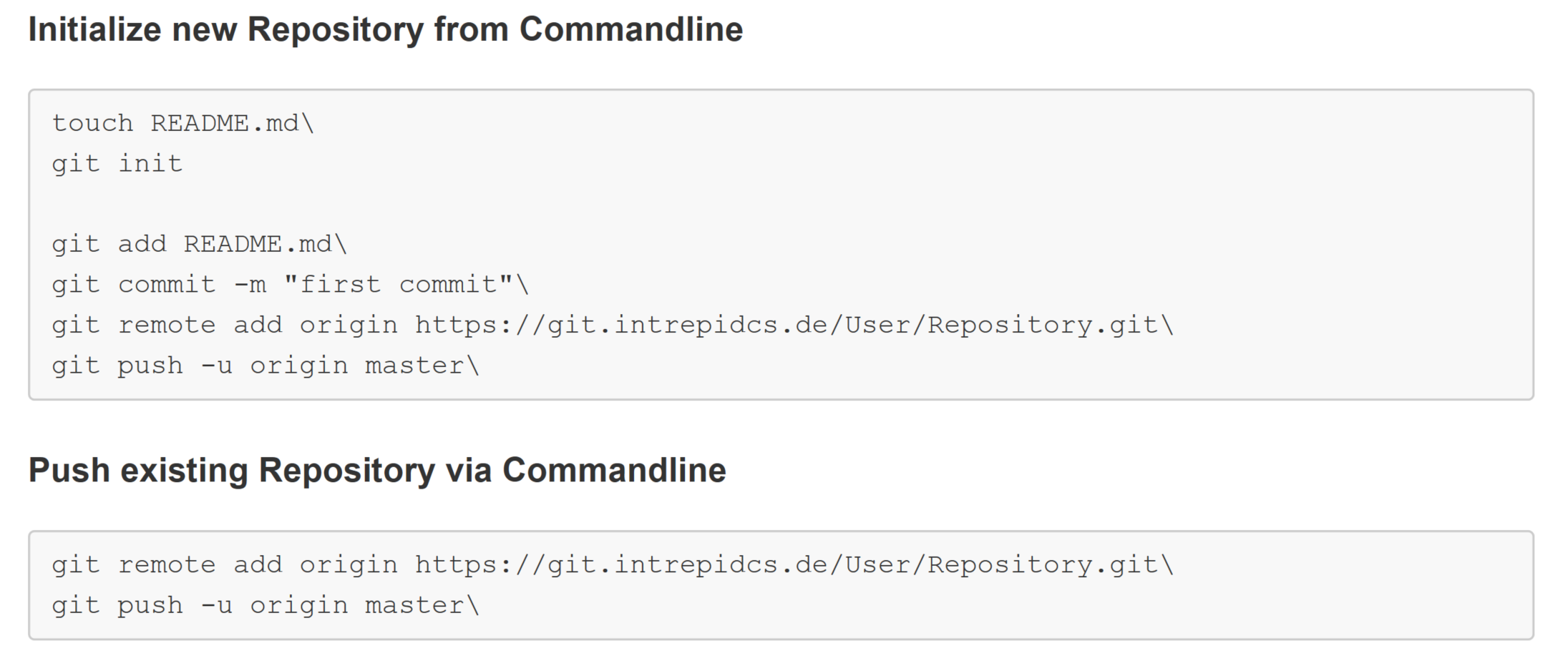Click the word "init" in the git init command
Image resolution: width=1568 pixels, height=661 pixels.
point(150,164)
